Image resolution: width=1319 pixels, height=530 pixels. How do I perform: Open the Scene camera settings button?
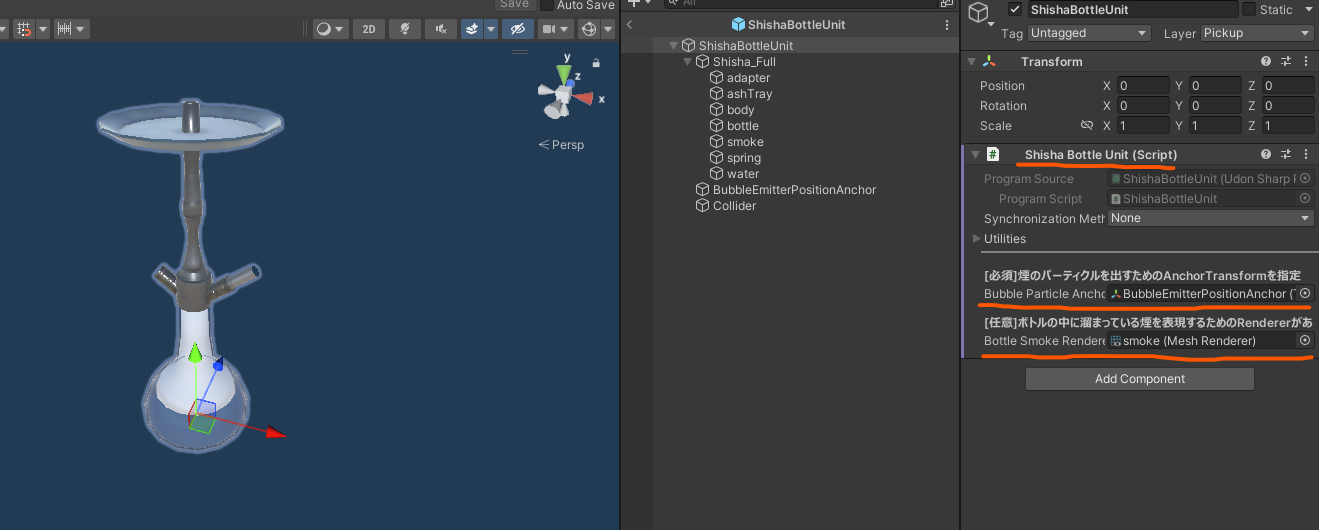pyautogui.click(x=548, y=29)
